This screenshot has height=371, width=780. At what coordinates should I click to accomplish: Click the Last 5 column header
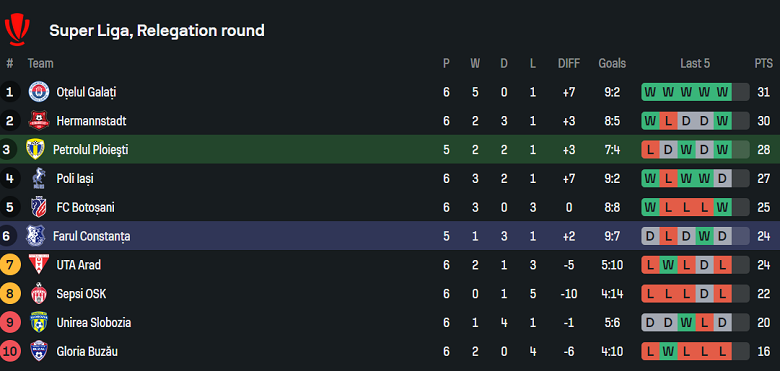[x=695, y=64]
